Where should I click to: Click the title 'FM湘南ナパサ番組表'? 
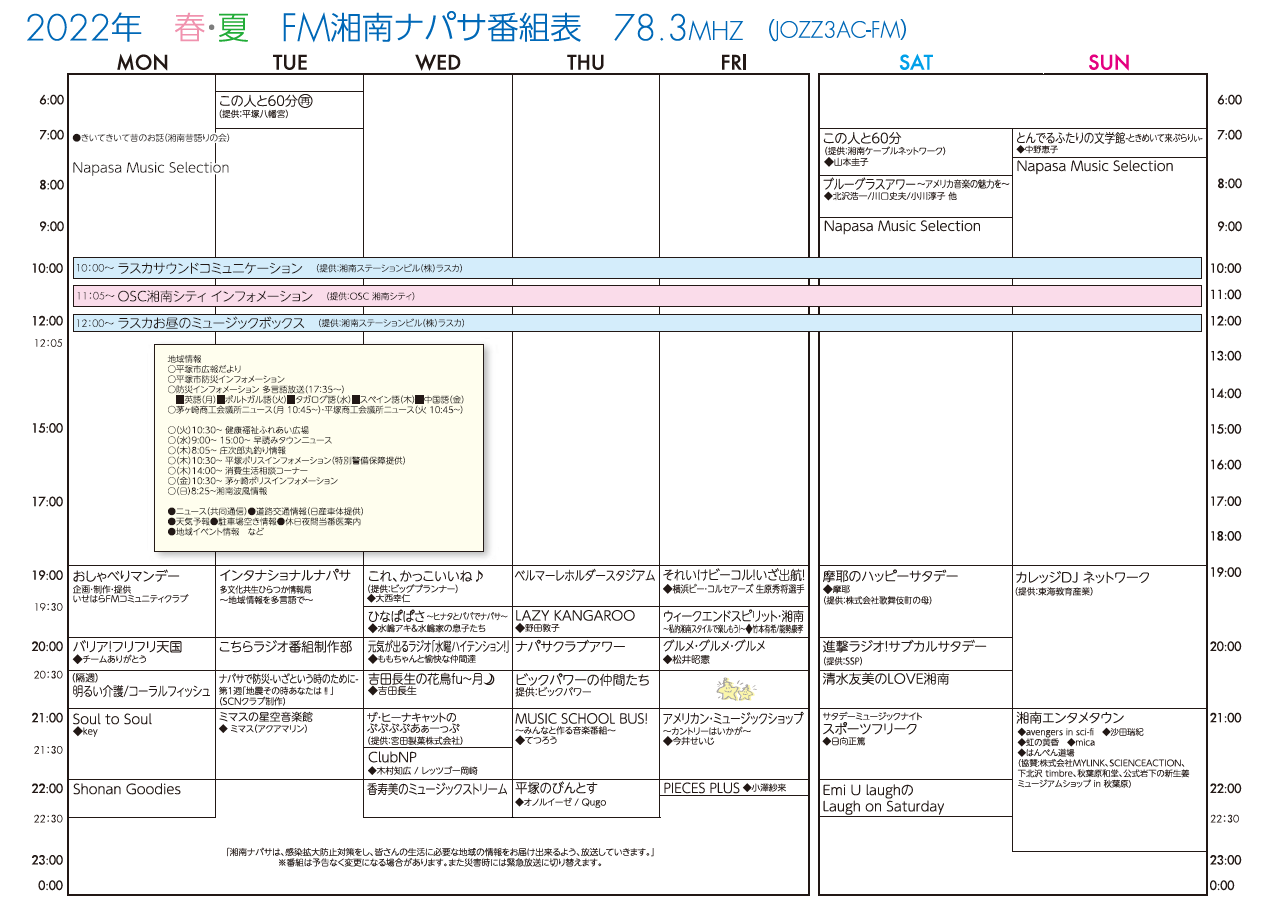point(432,28)
